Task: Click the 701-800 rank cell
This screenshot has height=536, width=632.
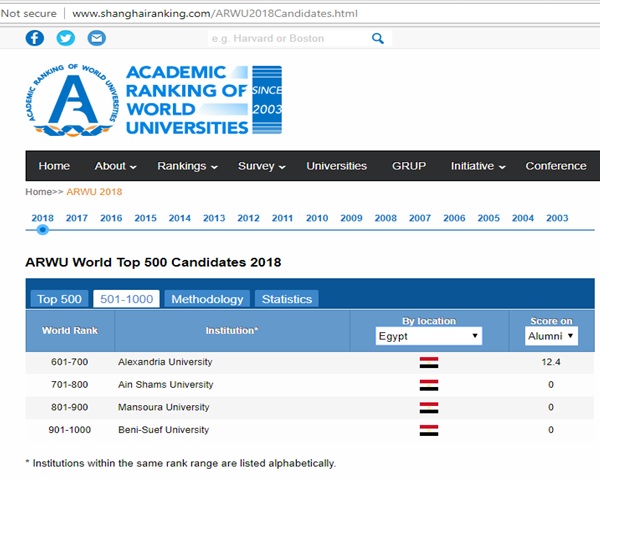Action: coord(69,384)
